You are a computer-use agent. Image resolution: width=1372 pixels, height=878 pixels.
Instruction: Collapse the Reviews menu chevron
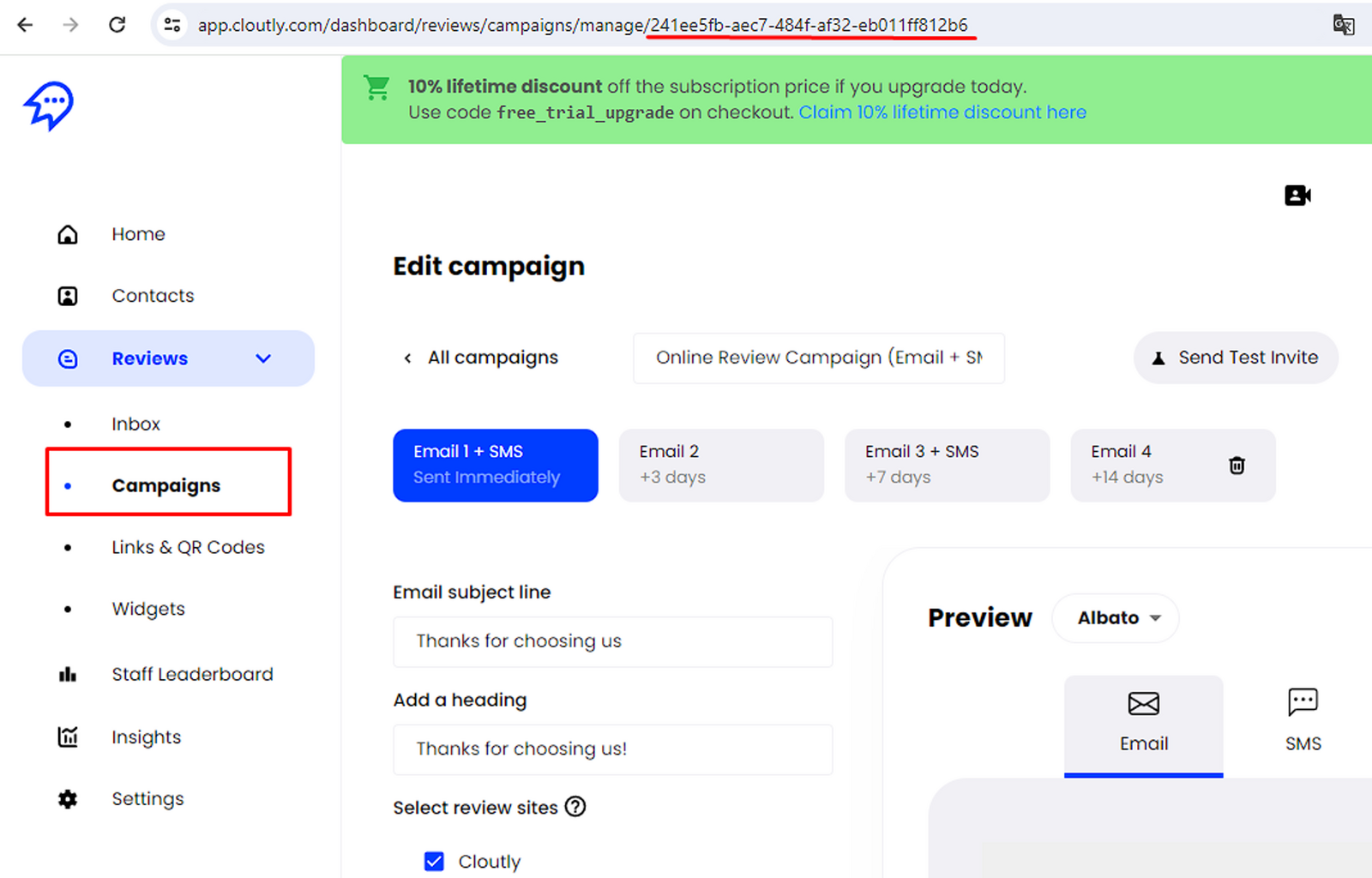[x=263, y=358]
